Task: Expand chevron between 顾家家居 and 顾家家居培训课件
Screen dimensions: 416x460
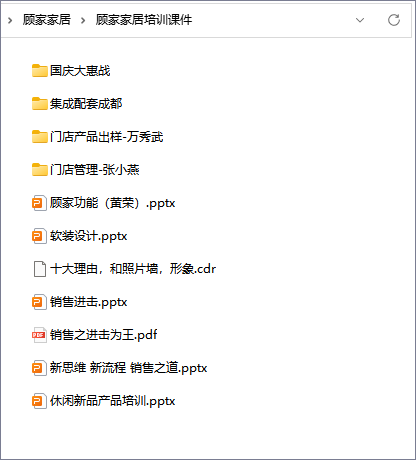Action: click(83, 20)
